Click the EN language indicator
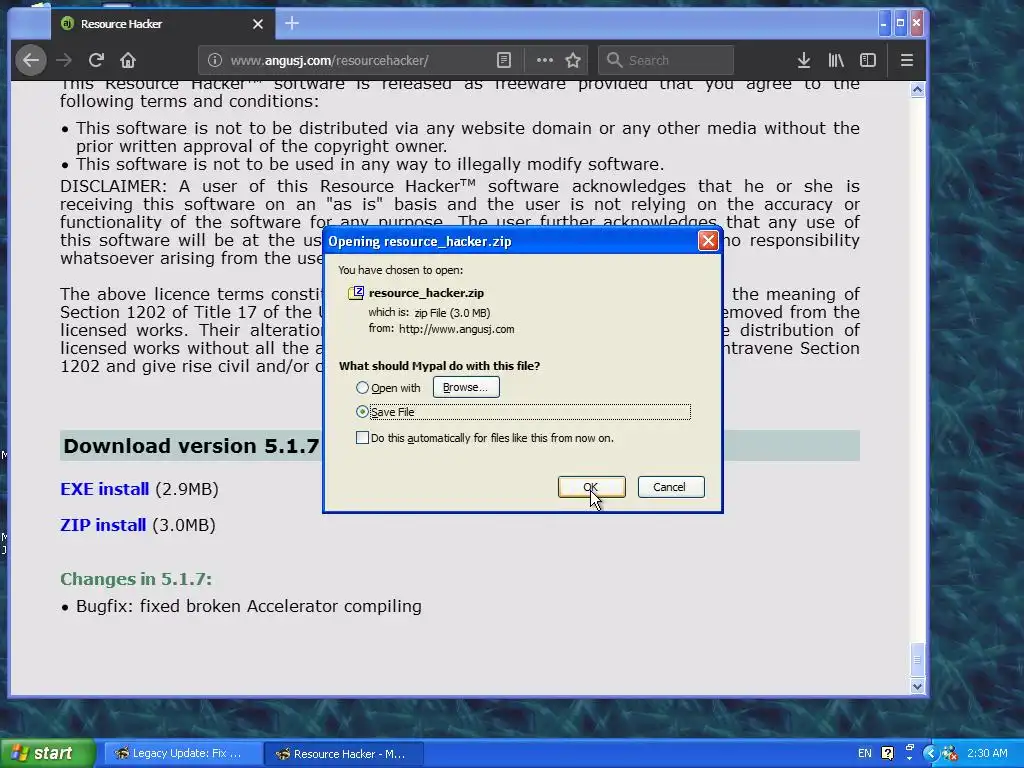This screenshot has width=1024, height=768. pyautogui.click(x=865, y=754)
